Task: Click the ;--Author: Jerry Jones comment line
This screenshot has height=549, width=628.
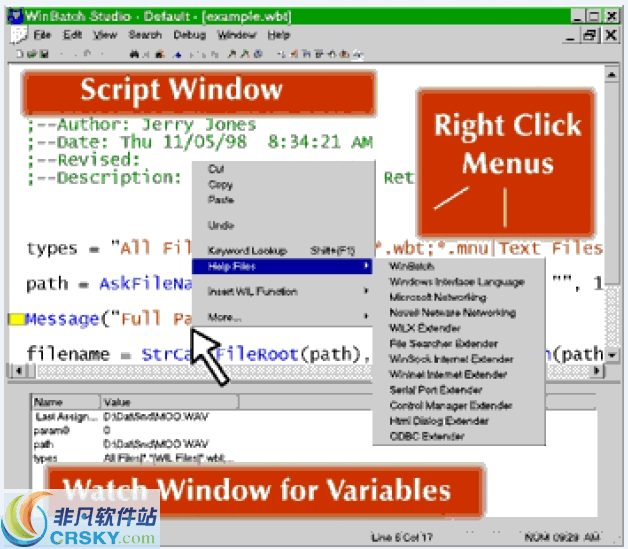Action: (141, 125)
